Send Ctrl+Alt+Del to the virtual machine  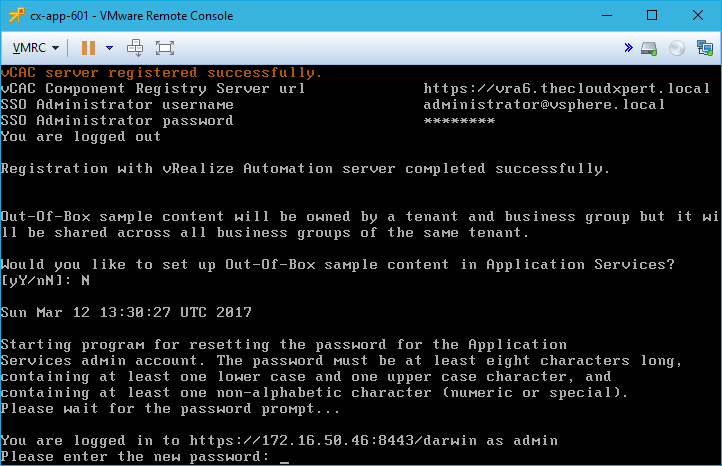click(136, 48)
